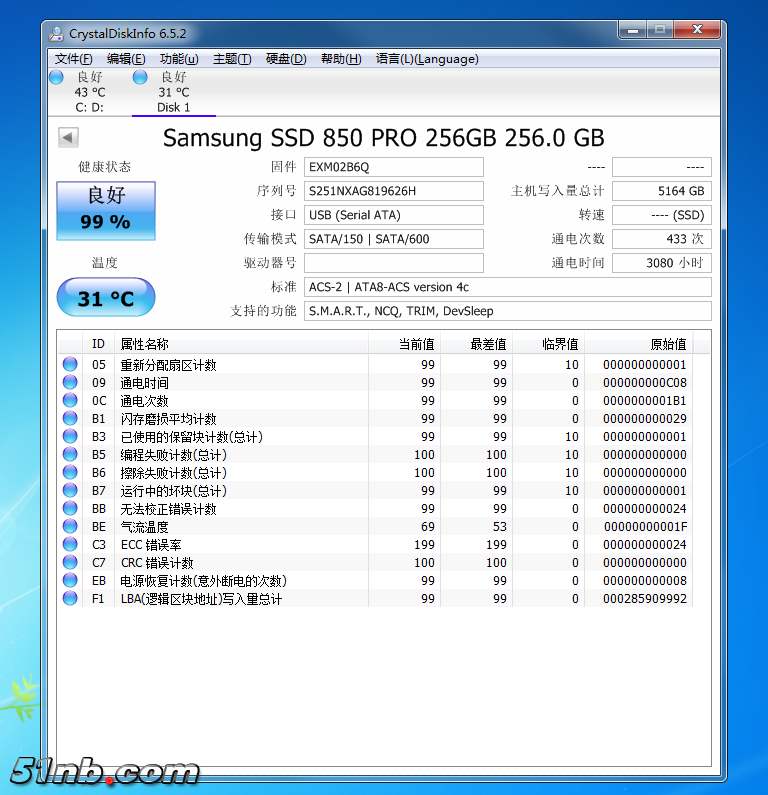This screenshot has height=795, width=768.
Task: Click the 31 °C temperature button
Action: tap(106, 297)
